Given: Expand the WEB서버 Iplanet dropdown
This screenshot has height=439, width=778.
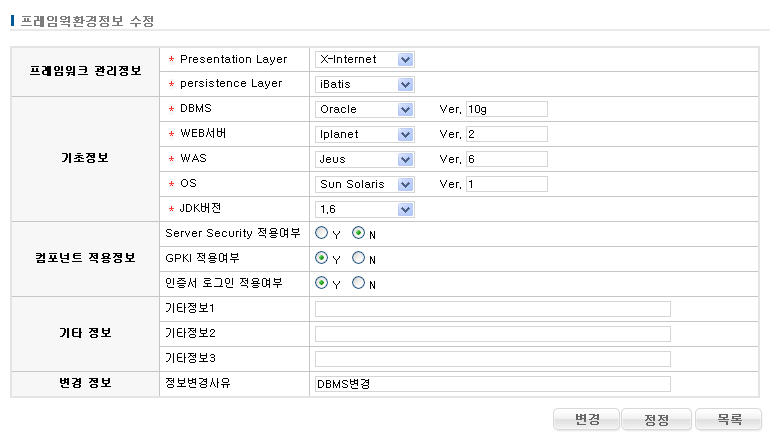Looking at the screenshot, I should coord(364,134).
